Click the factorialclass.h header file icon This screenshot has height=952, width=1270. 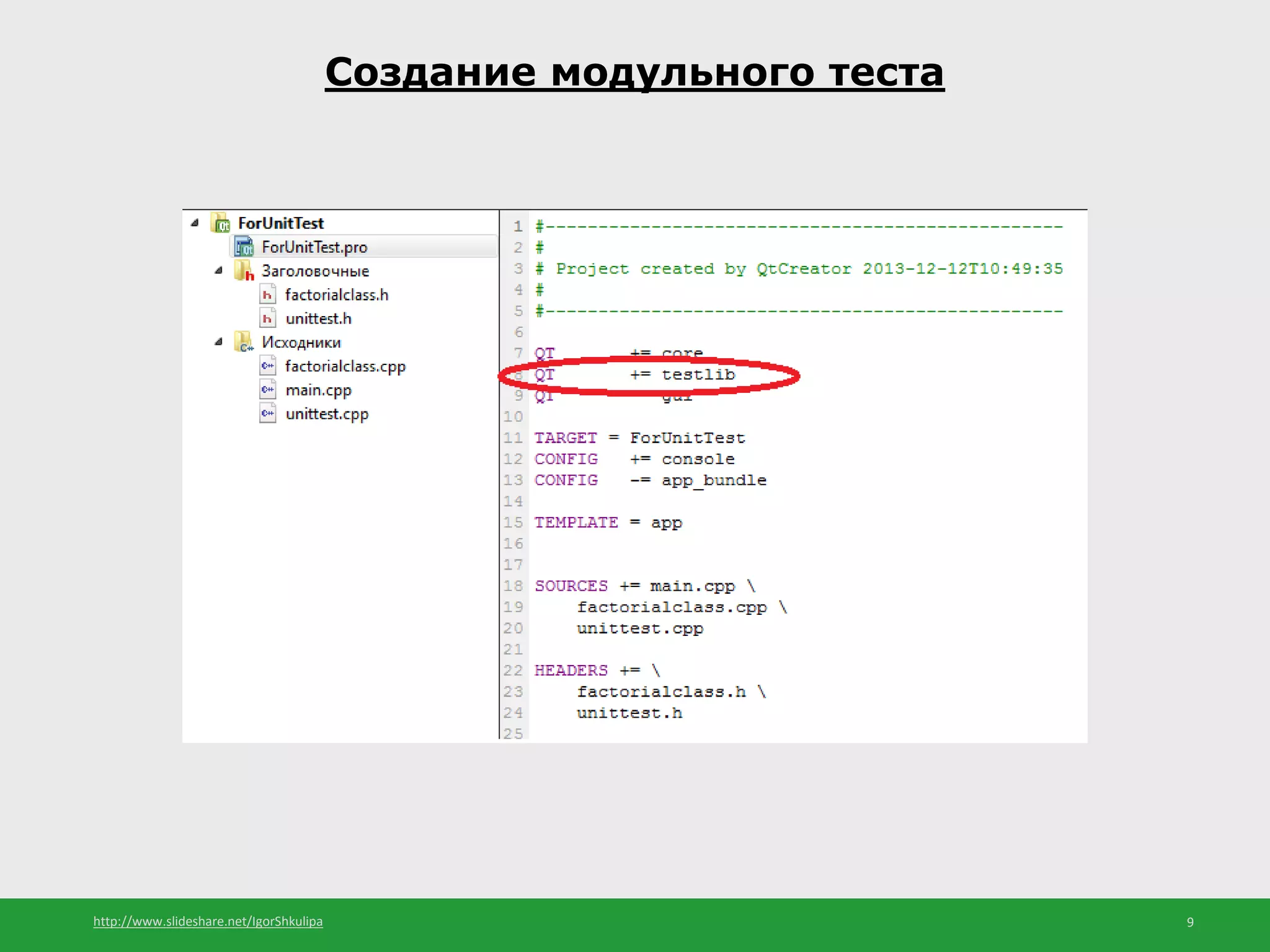pos(267,294)
